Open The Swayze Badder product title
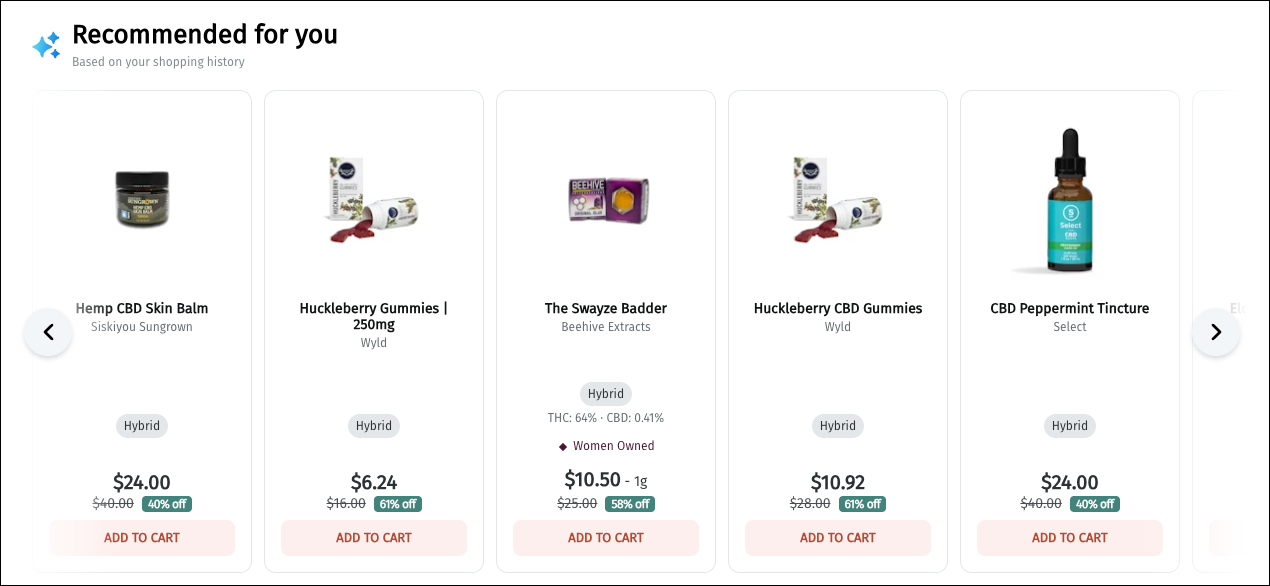Viewport: 1270px width, 586px height. [x=606, y=308]
